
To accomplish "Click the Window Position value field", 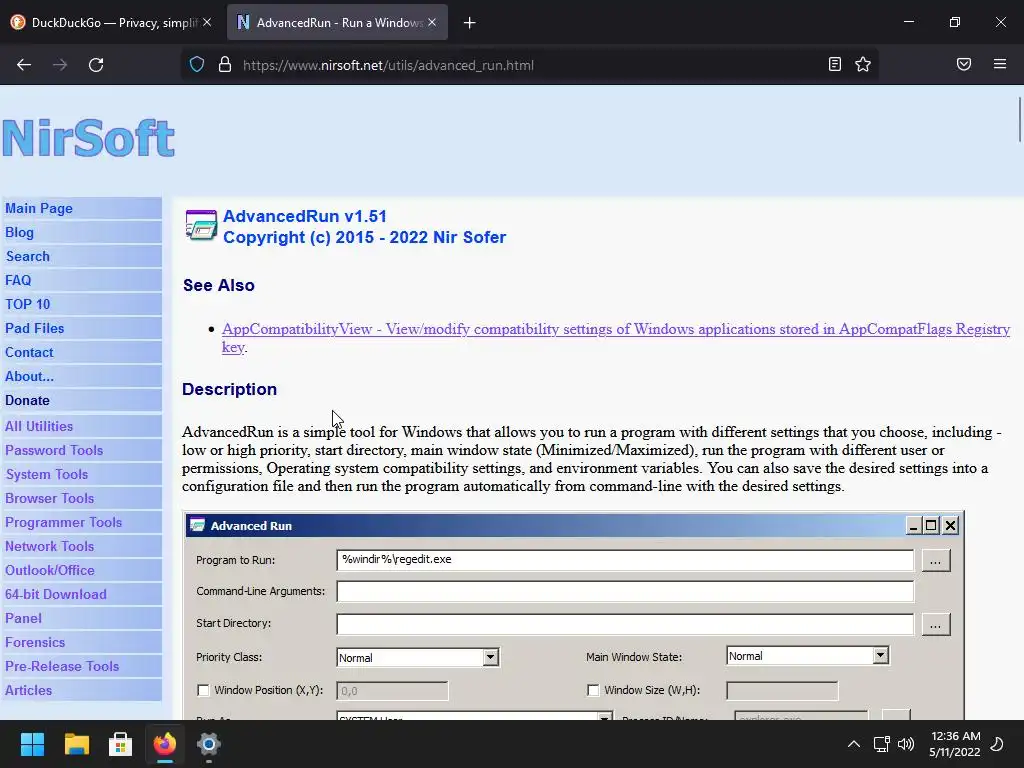I will pos(392,690).
